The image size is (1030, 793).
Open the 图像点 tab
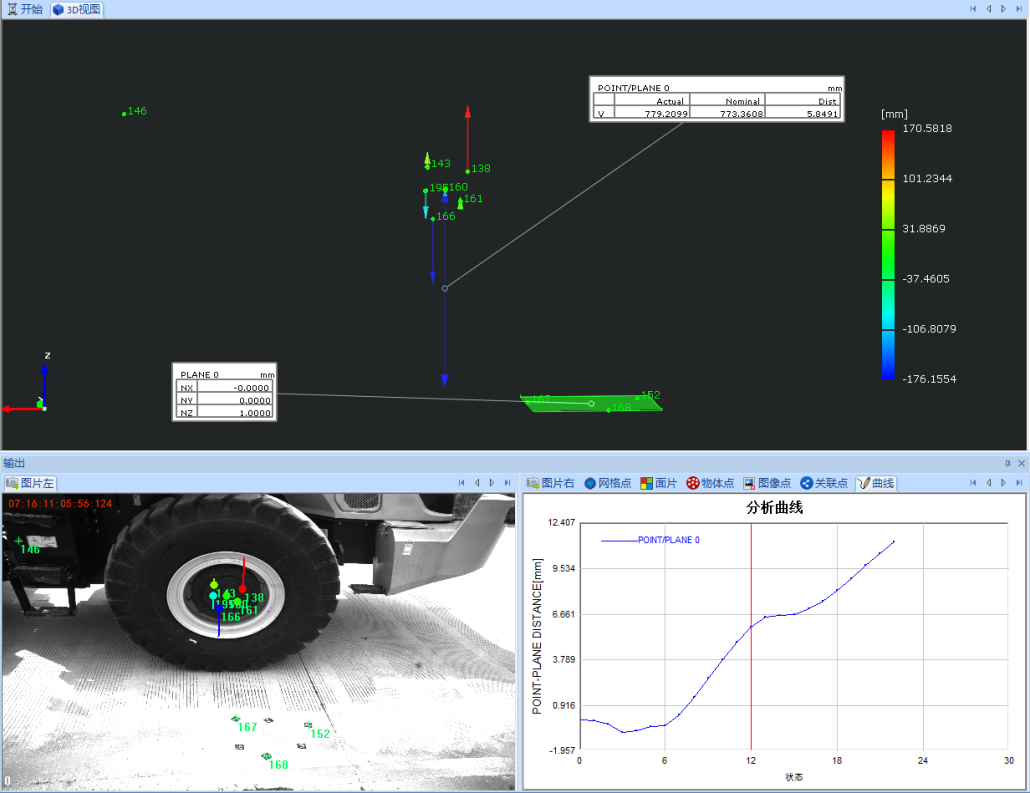pyautogui.click(x=767, y=483)
